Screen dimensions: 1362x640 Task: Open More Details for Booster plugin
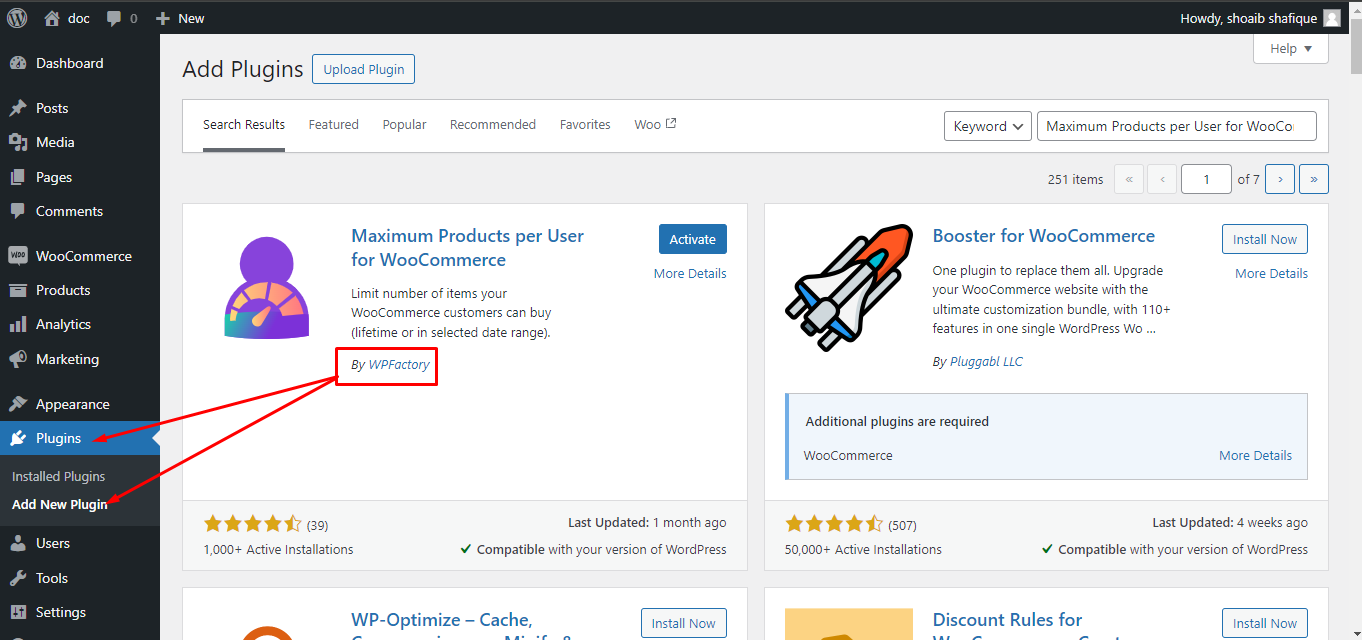[1271, 273]
